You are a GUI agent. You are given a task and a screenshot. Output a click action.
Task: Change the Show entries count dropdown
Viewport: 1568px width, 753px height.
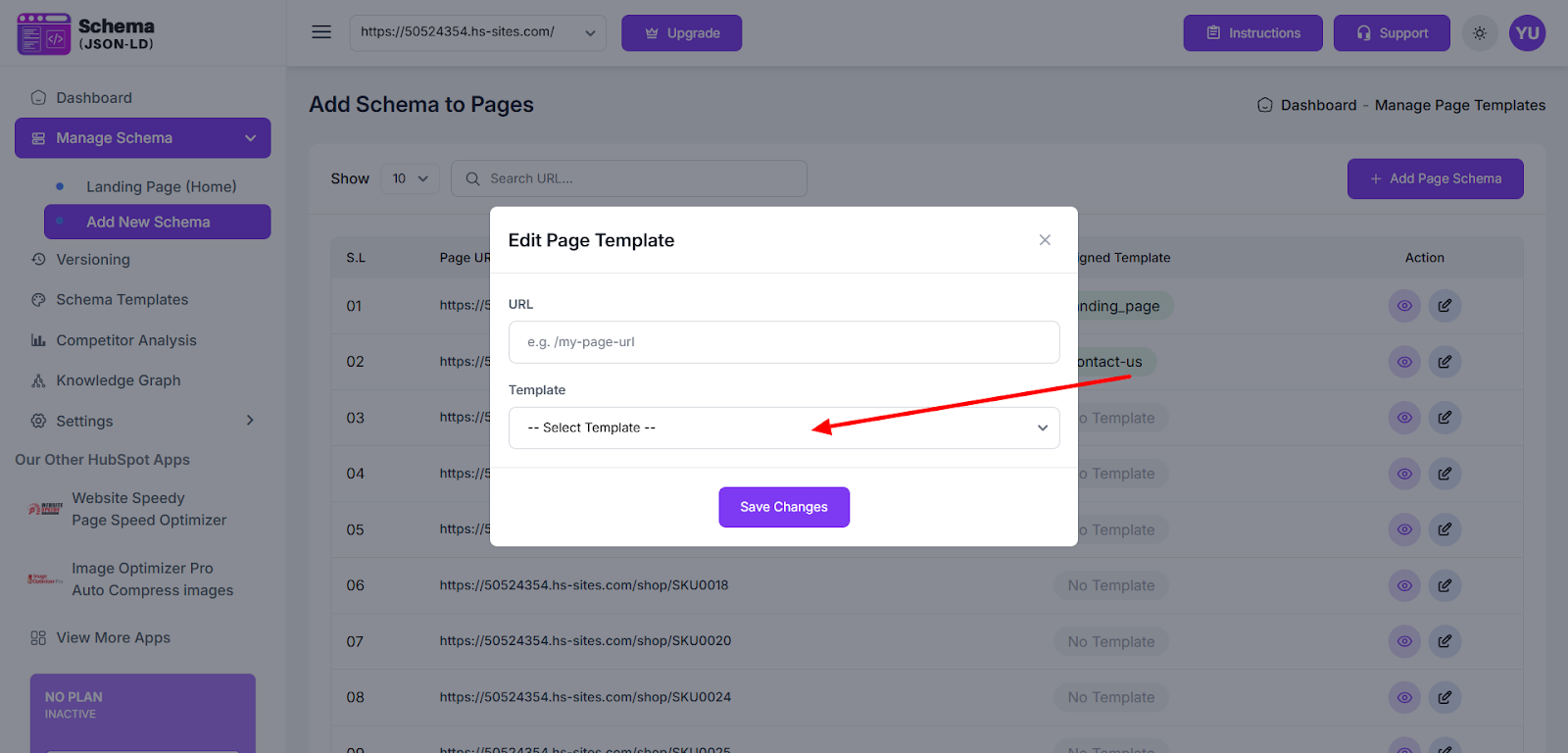tap(410, 178)
